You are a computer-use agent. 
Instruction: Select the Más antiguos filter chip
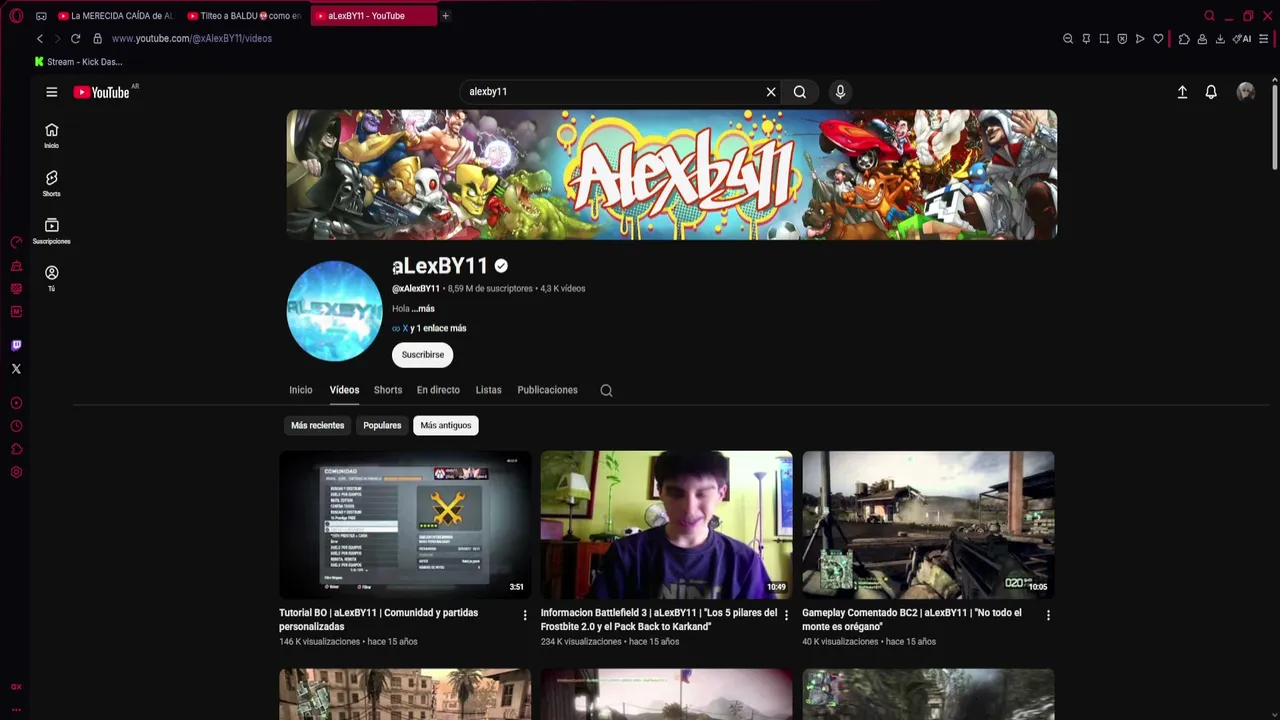point(446,426)
